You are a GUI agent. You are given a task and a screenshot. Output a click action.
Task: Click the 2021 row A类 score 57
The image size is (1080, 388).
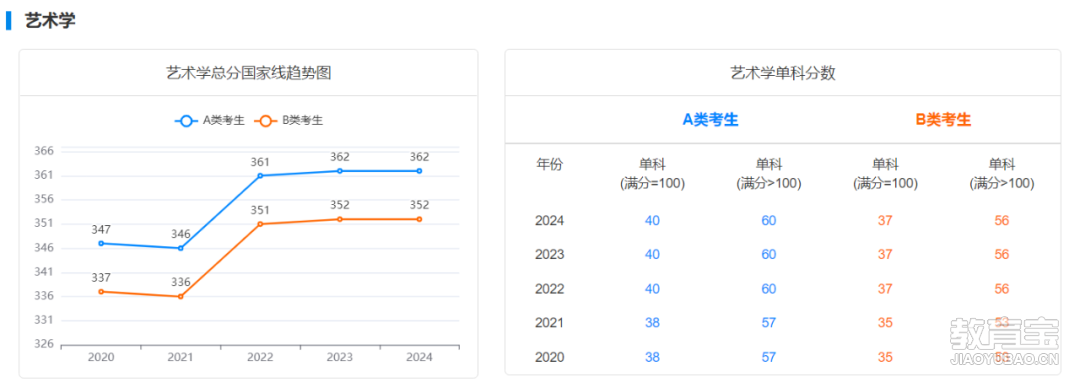pos(769,323)
